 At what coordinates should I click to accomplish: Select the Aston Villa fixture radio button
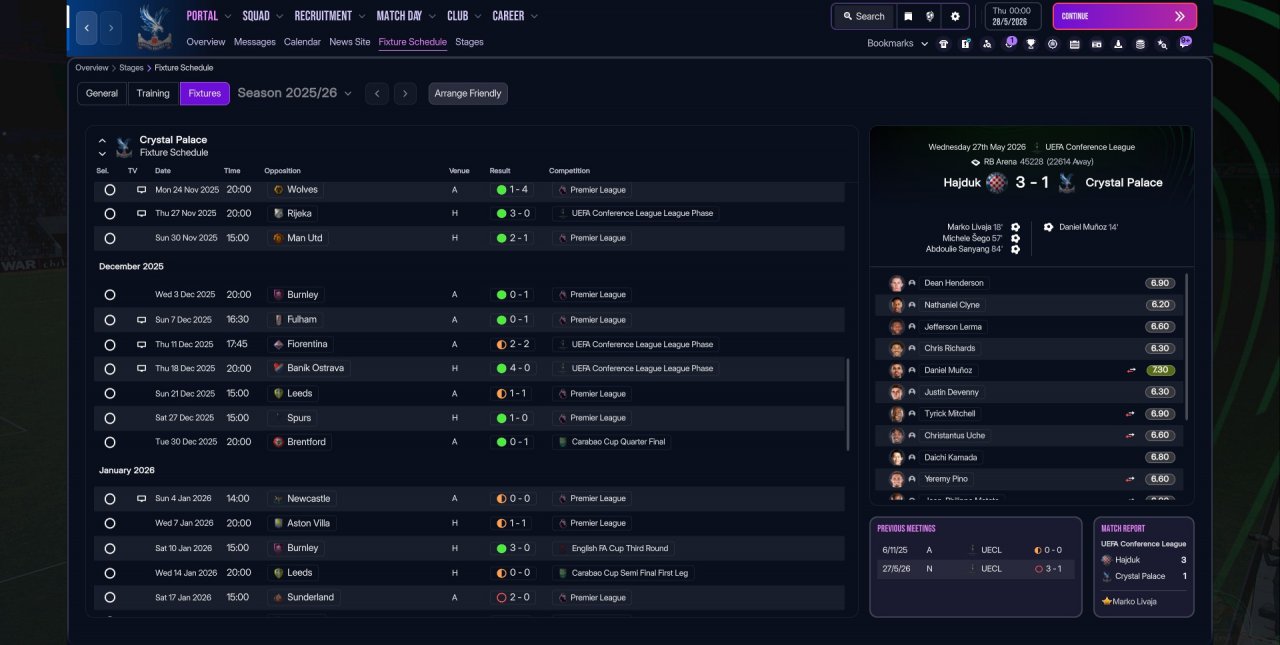[110, 523]
